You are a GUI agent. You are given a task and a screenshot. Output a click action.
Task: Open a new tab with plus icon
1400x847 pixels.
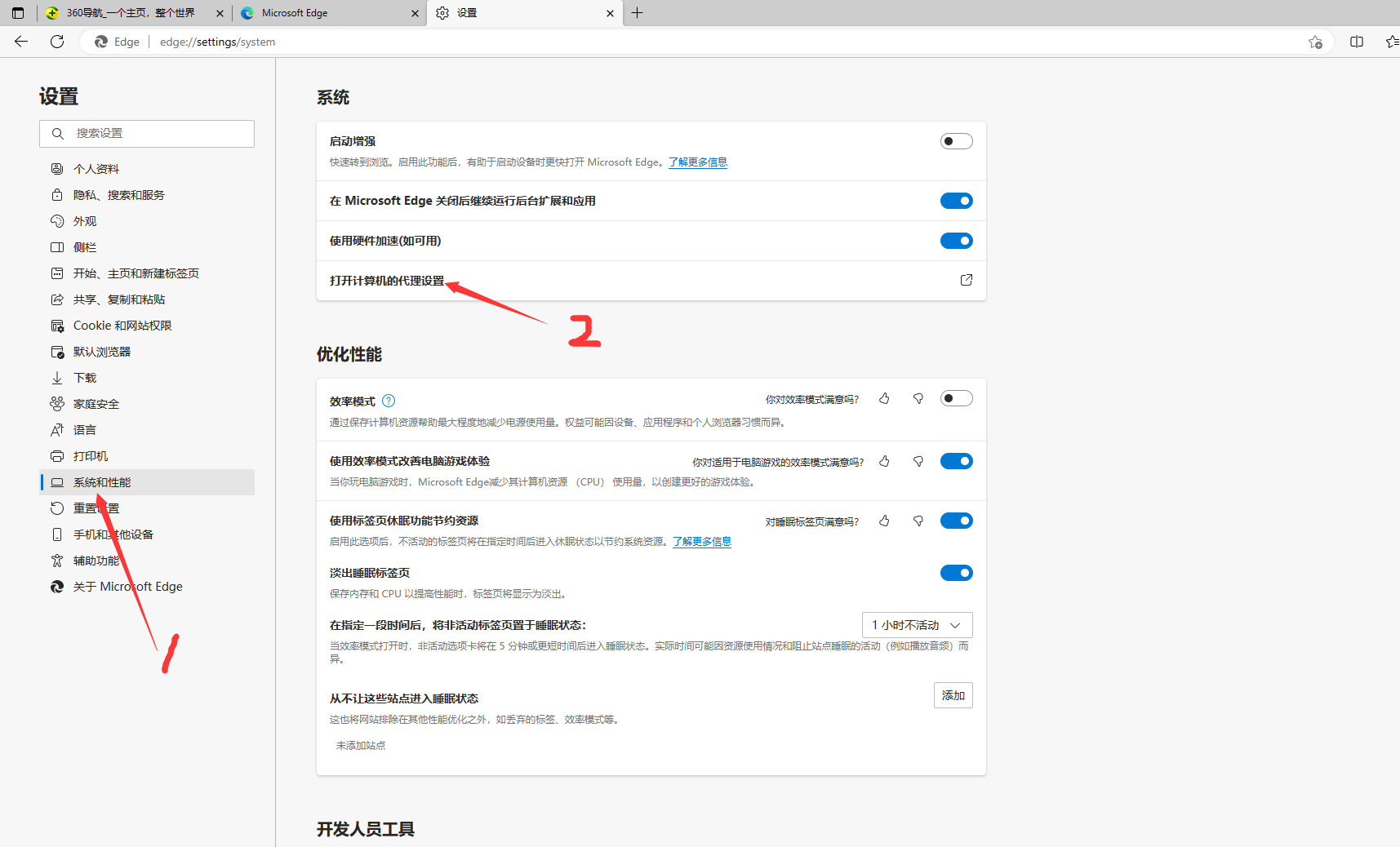[638, 13]
